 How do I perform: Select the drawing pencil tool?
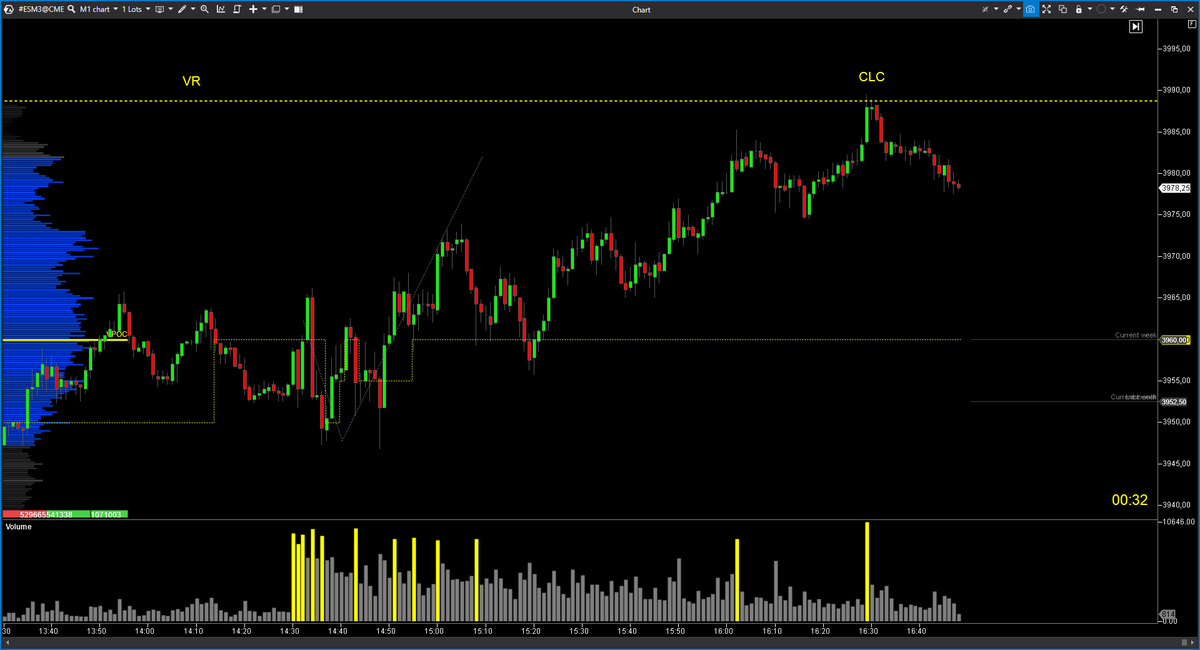click(181, 9)
